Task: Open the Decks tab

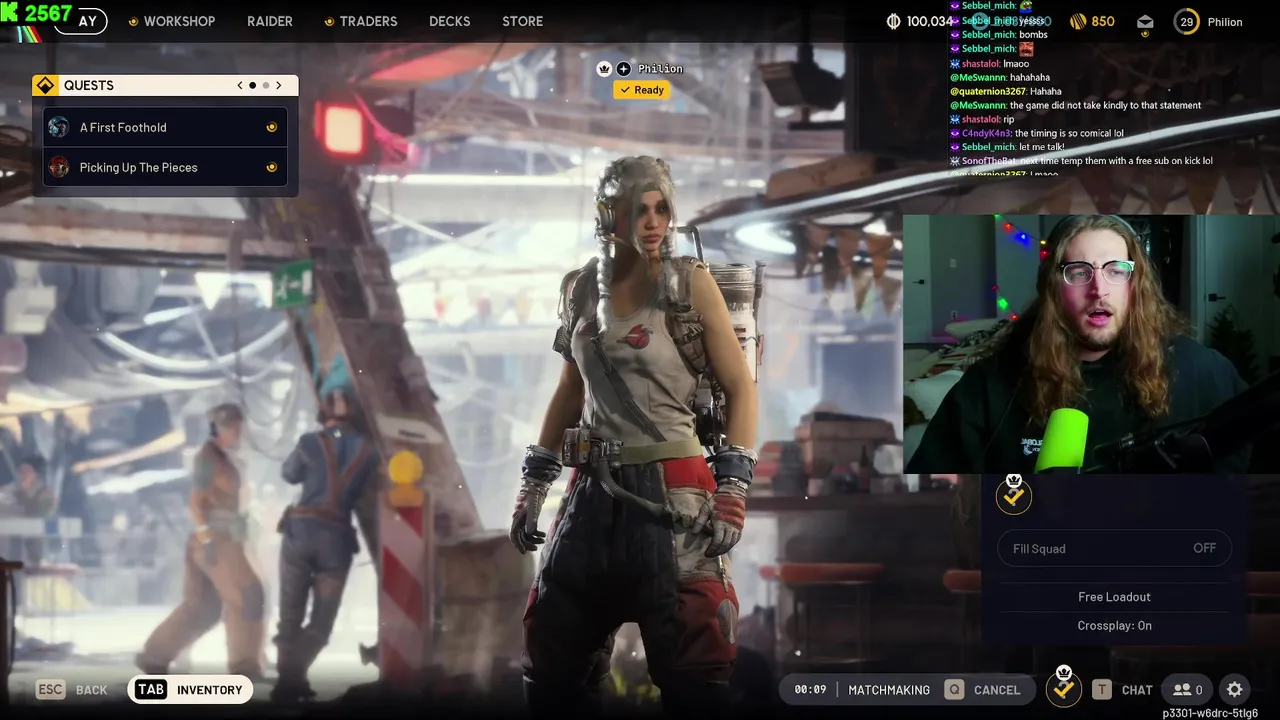Action: click(449, 21)
